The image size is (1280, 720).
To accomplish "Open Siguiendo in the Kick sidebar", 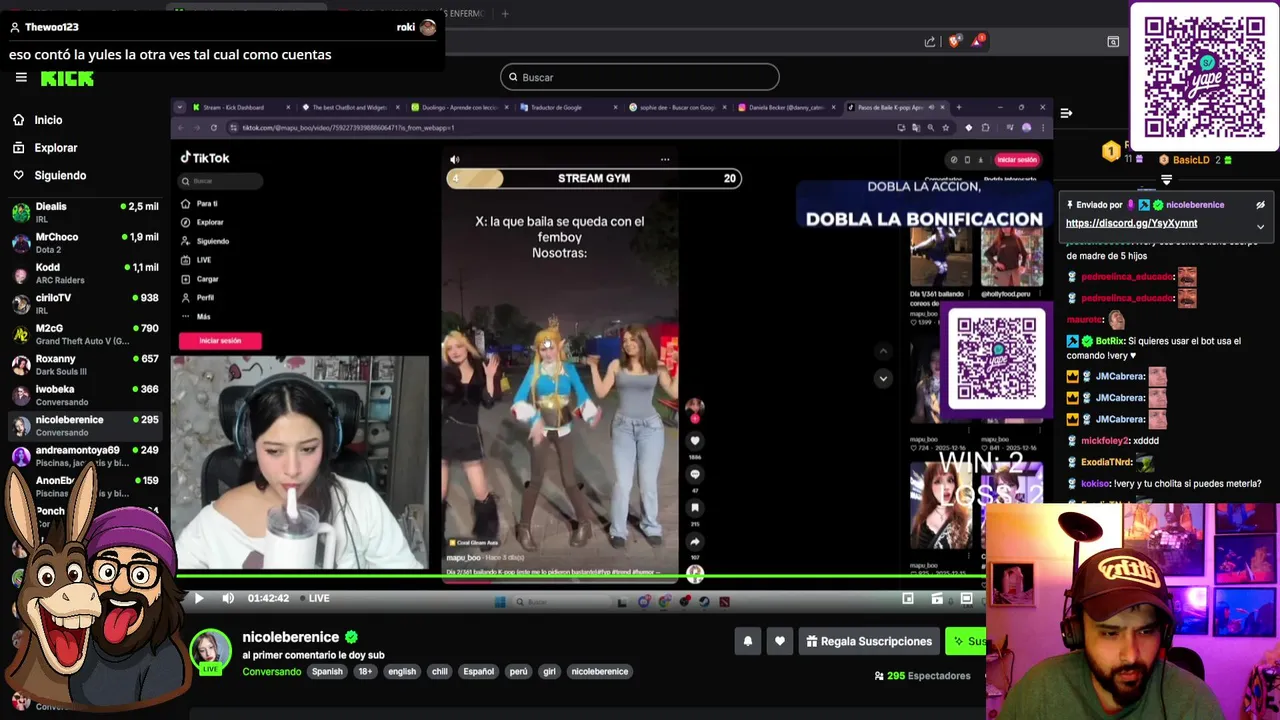I will point(49,175).
